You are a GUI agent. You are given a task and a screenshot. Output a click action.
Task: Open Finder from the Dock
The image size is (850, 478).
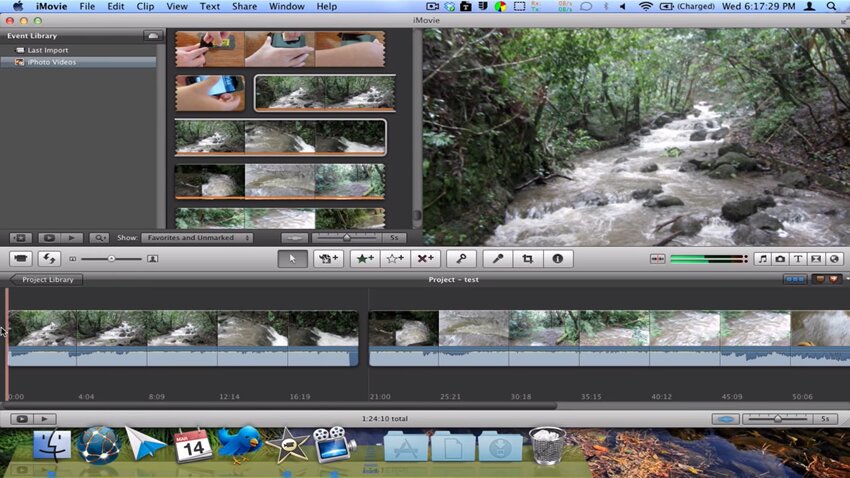52,445
